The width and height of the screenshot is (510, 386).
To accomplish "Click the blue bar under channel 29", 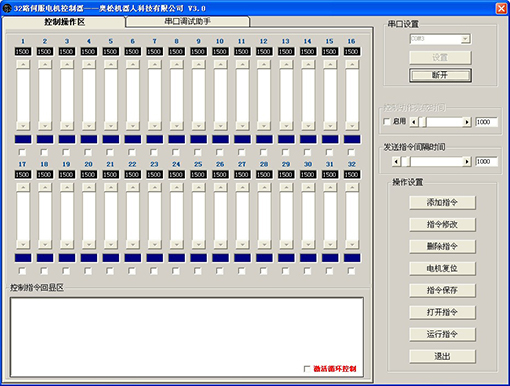I will [x=286, y=258].
